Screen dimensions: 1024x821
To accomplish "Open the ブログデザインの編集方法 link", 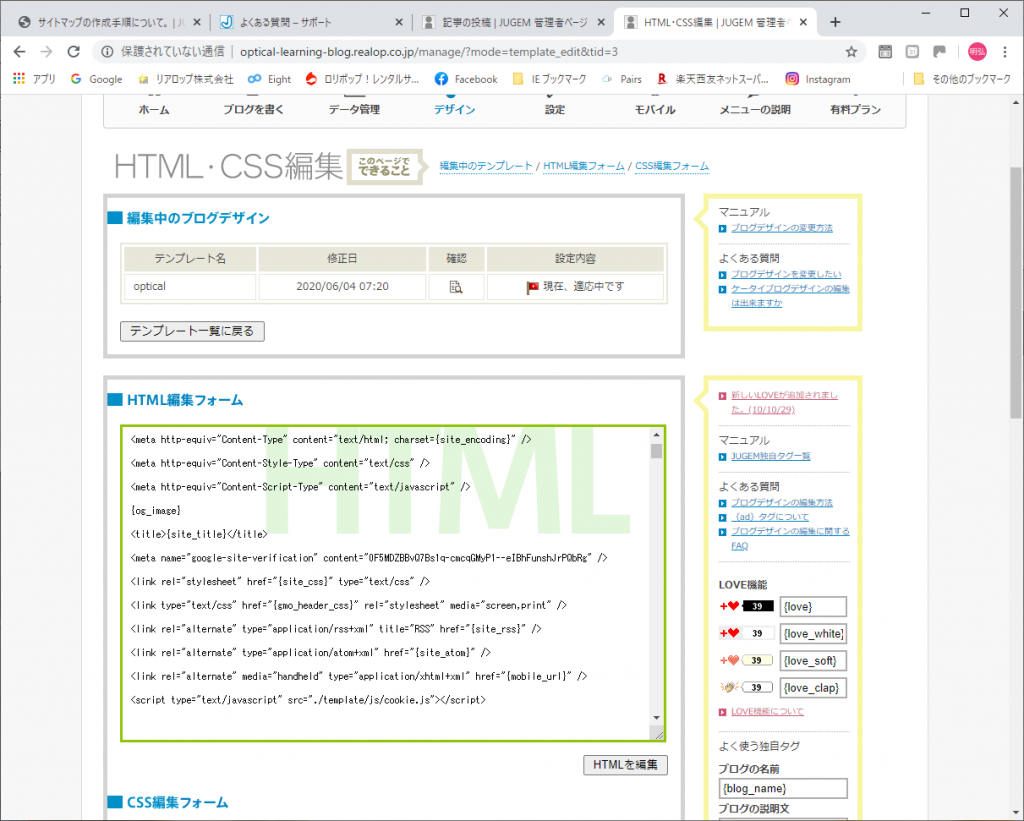I will 782,502.
